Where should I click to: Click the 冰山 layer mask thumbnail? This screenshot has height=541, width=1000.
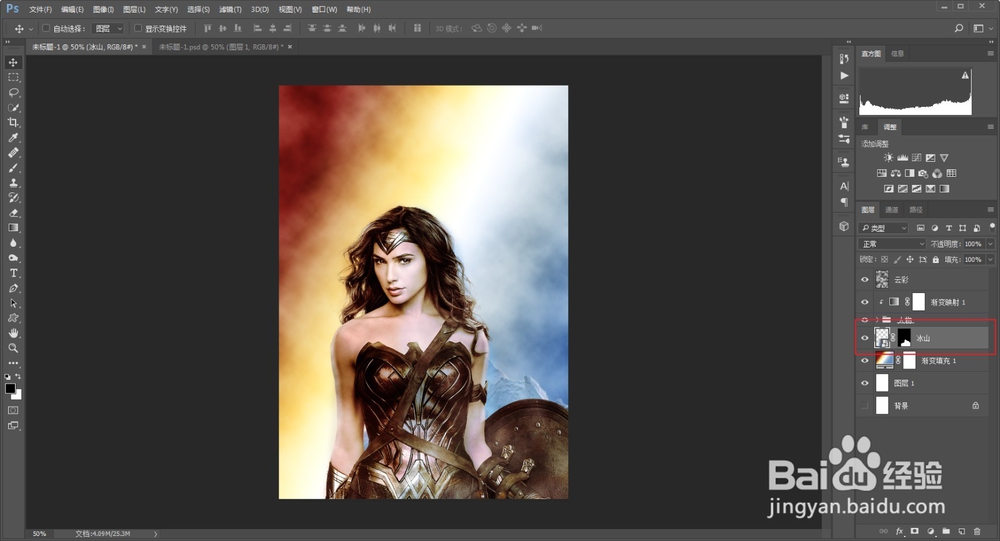point(904,338)
